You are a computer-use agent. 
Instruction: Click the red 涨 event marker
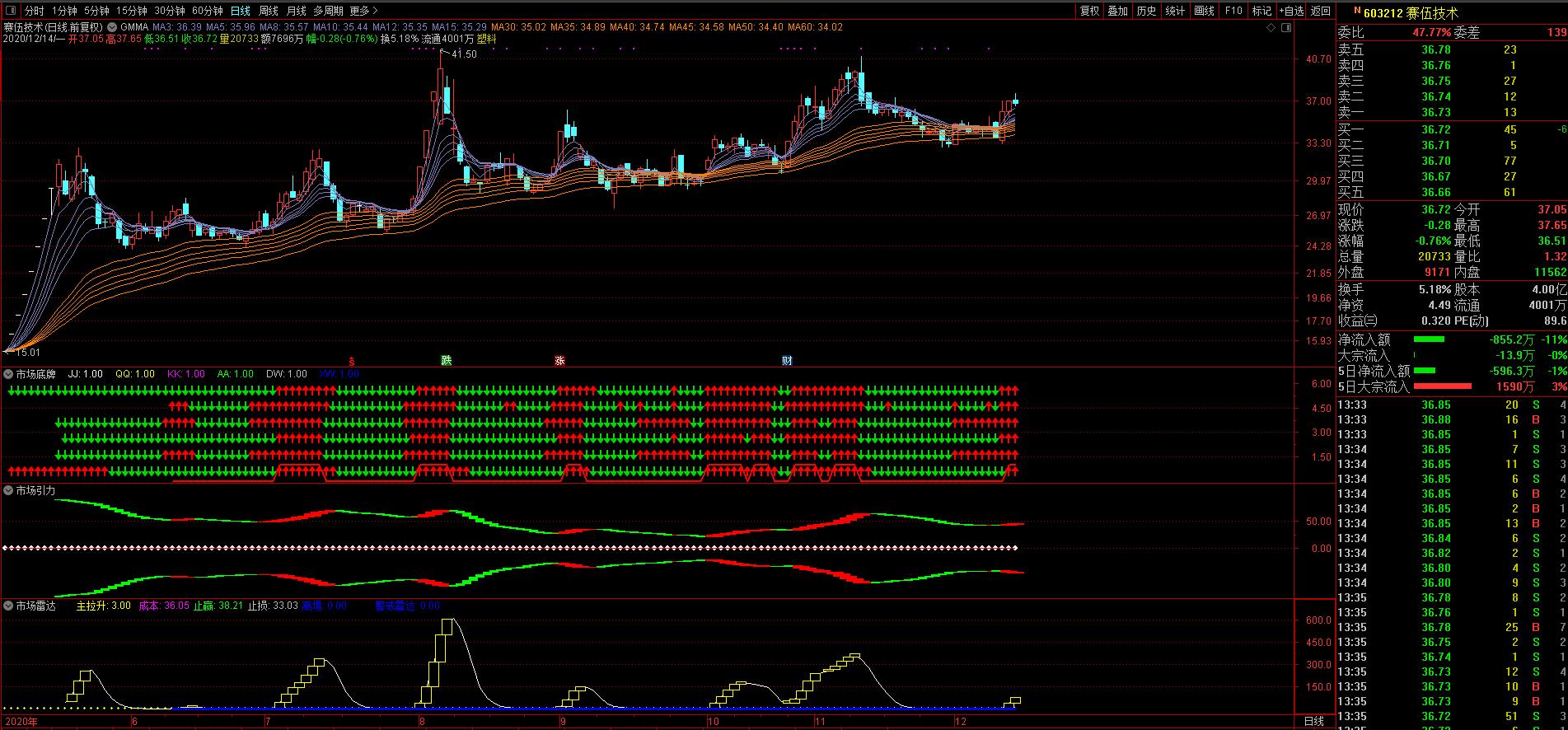pyautogui.click(x=559, y=360)
